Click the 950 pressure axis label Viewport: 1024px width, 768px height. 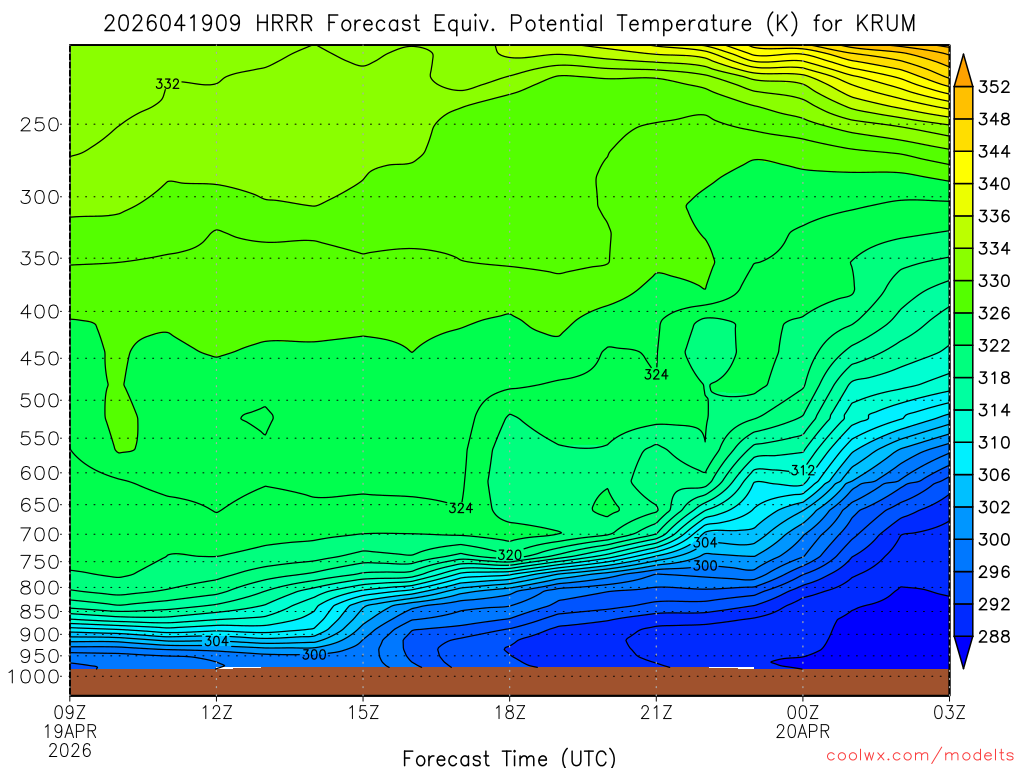click(40, 656)
